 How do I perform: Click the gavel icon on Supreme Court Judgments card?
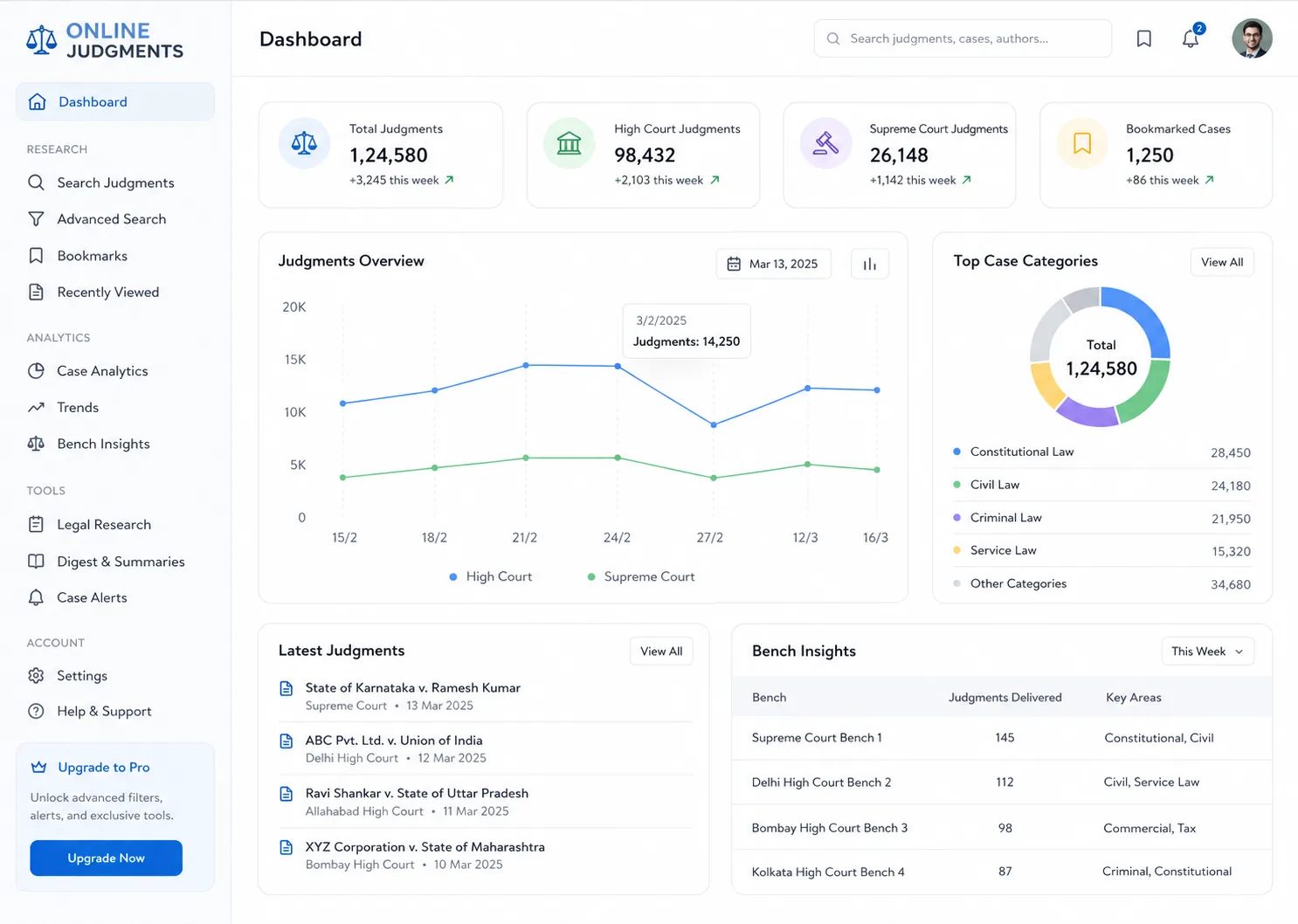pos(825,143)
